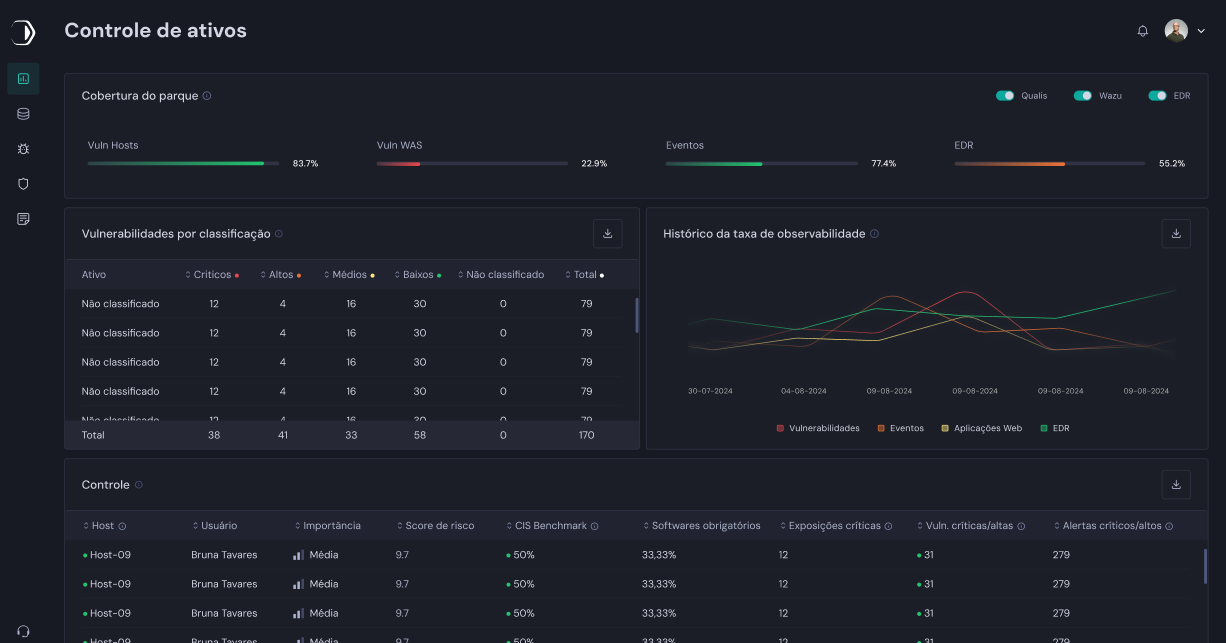Switch off the EDR toggle
Viewport: 1226px width, 643px height.
(1157, 96)
